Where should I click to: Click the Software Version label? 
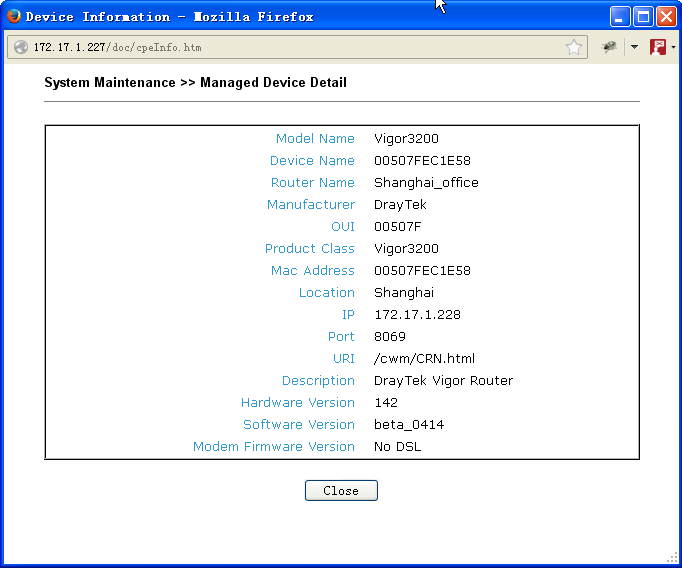(x=299, y=424)
